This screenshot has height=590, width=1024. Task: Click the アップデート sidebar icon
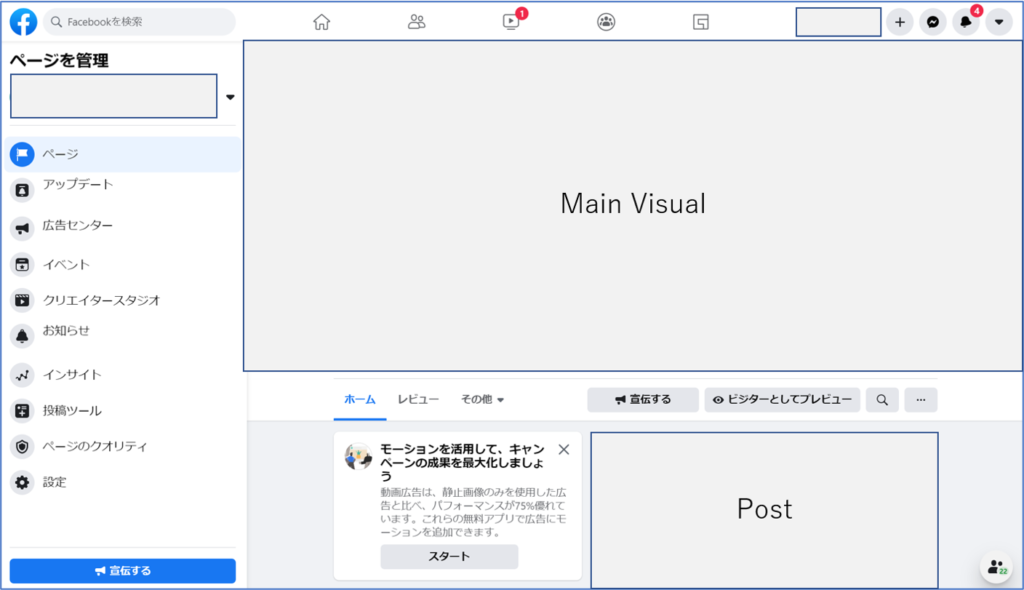coord(22,190)
